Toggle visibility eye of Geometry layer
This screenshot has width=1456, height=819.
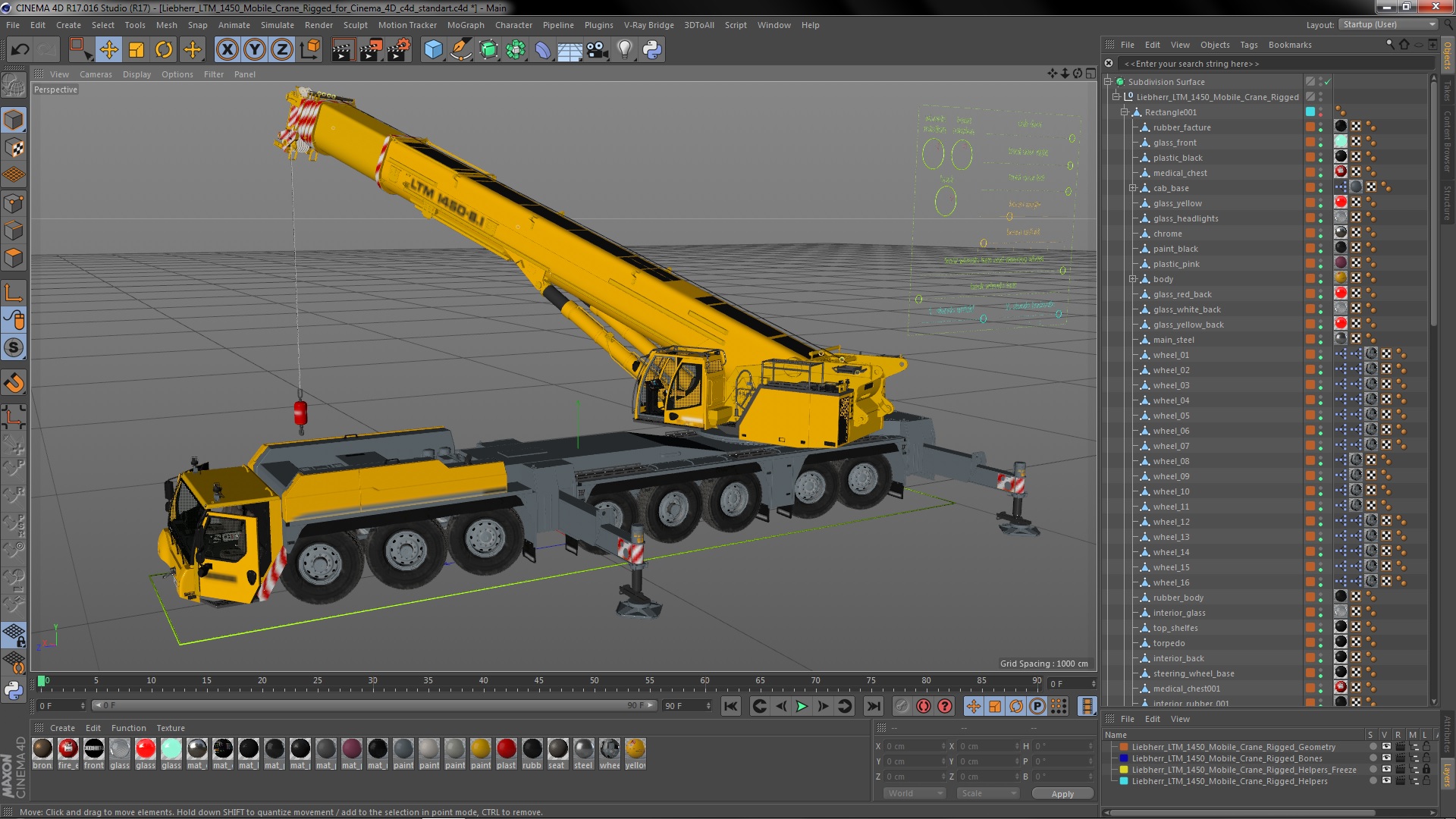pos(1386,747)
